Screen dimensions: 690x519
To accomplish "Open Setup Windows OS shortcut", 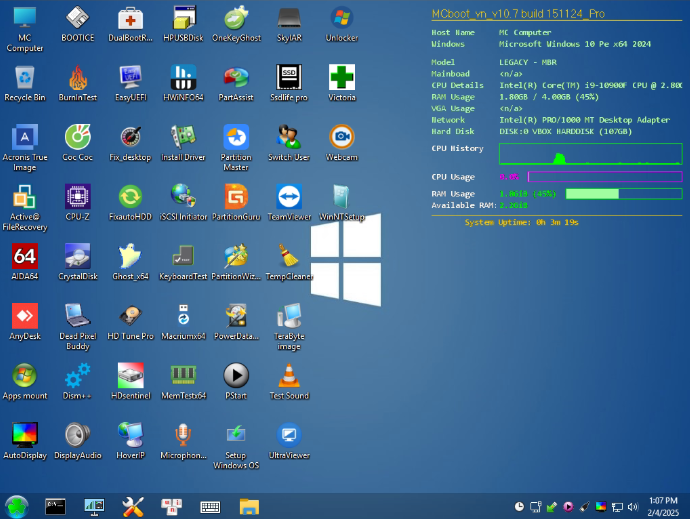I will [x=236, y=446].
